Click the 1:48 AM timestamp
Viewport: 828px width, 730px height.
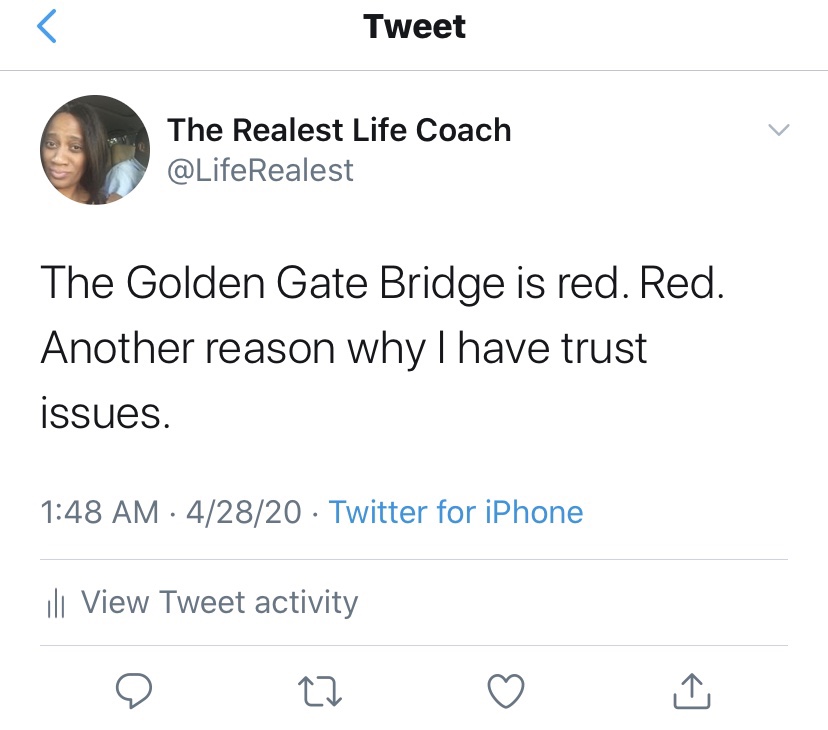point(99,512)
